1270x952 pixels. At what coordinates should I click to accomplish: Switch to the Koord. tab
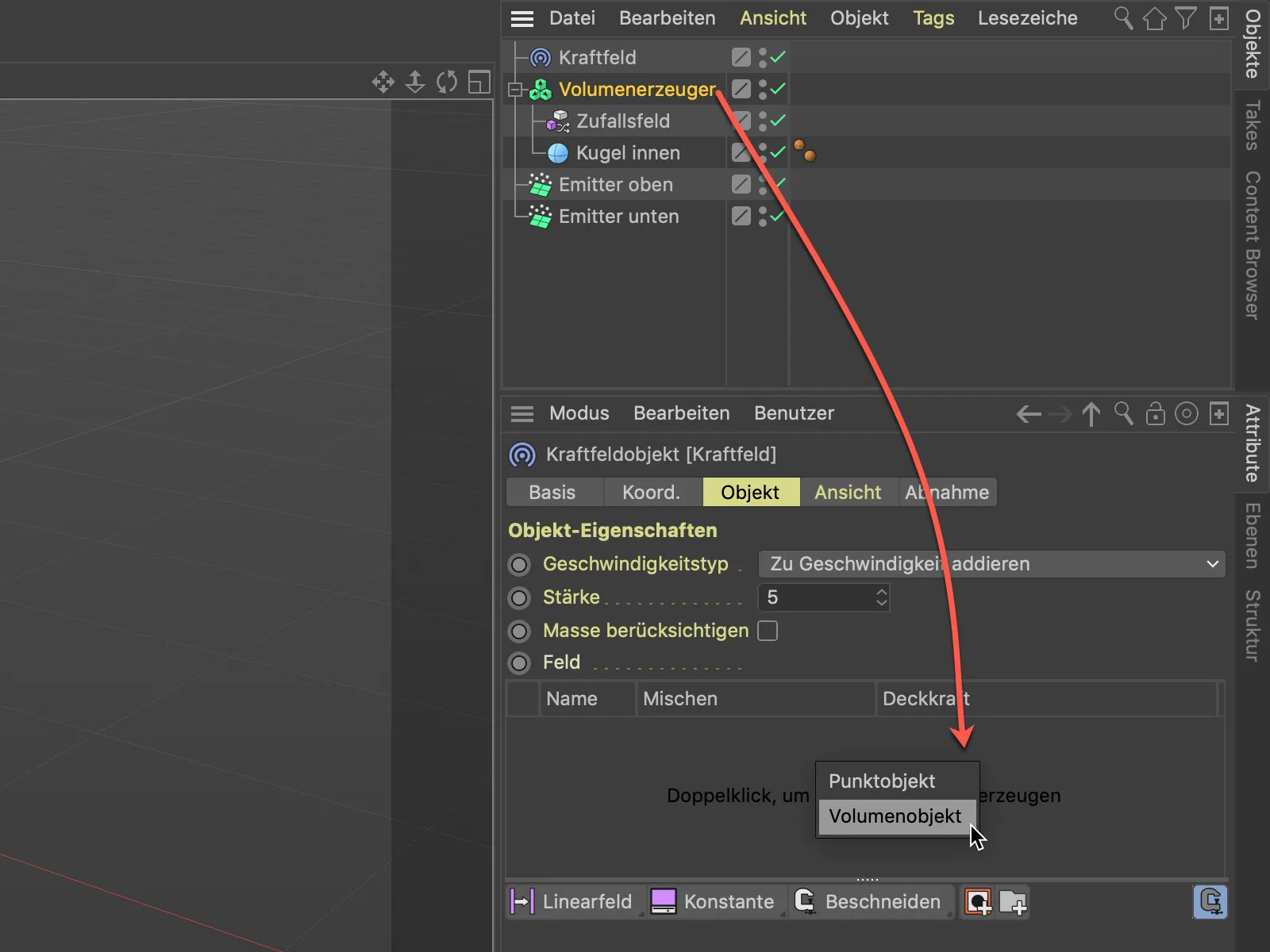[x=652, y=492]
